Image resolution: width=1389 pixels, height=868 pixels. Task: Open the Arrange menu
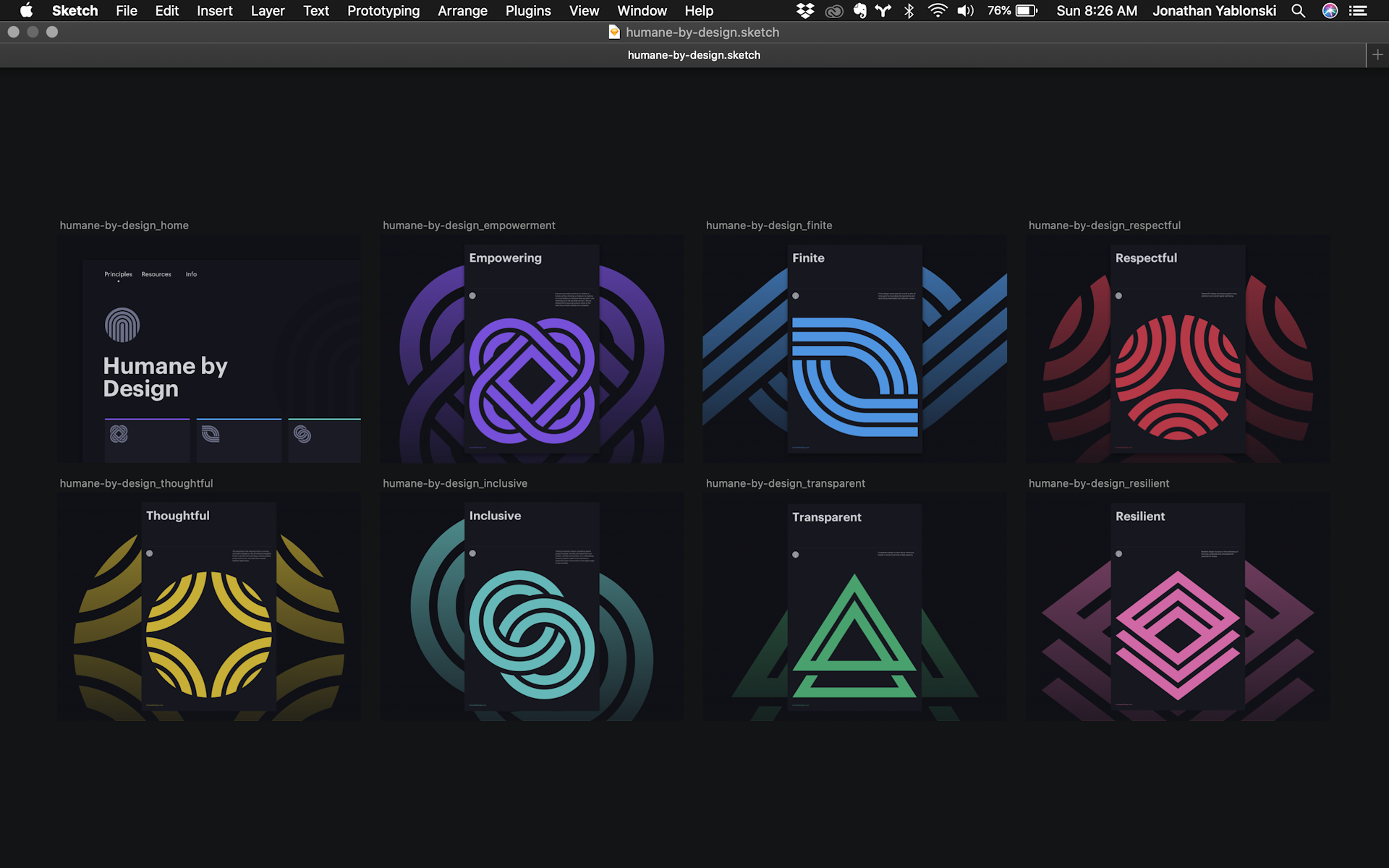coord(462,11)
